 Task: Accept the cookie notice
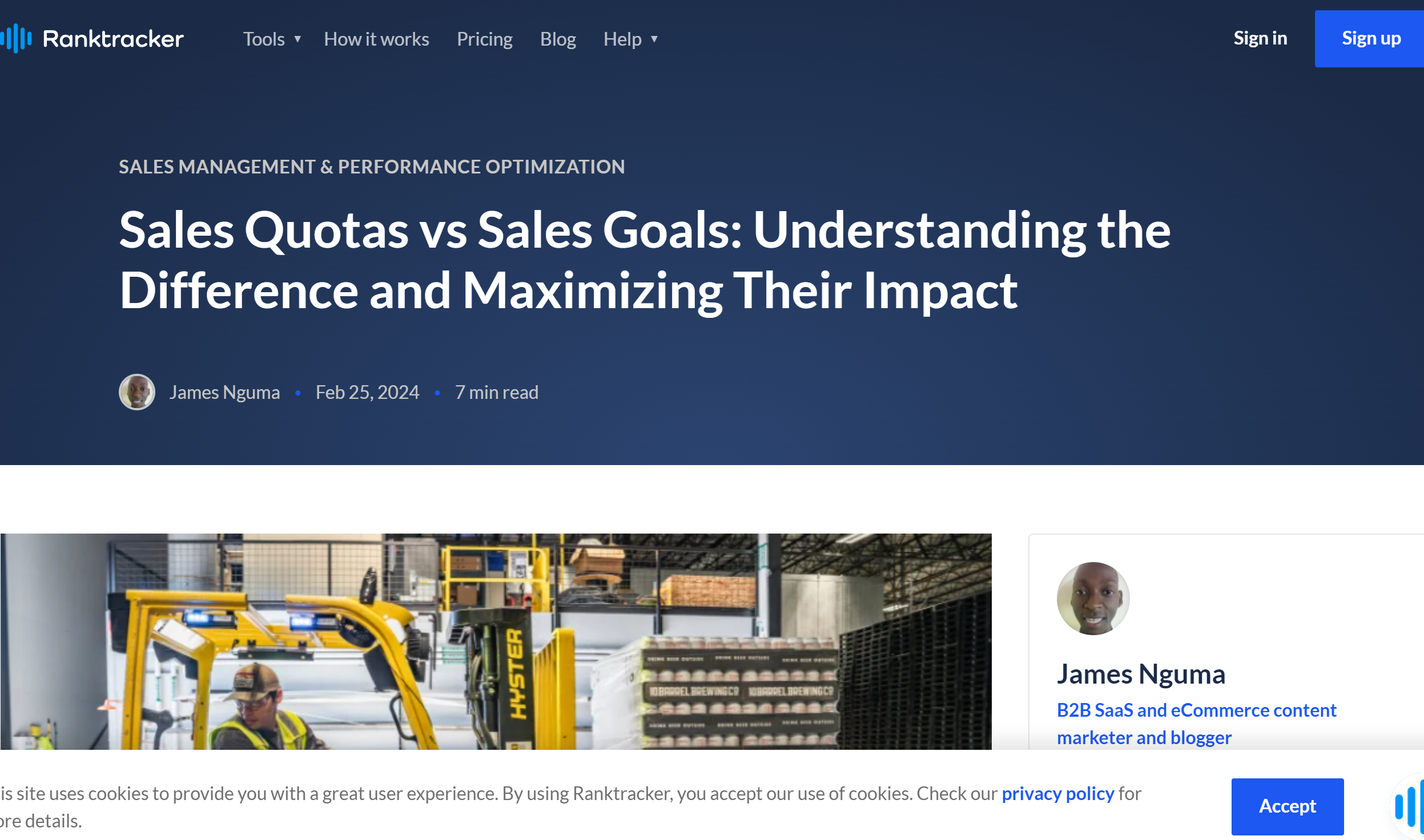[x=1287, y=806]
